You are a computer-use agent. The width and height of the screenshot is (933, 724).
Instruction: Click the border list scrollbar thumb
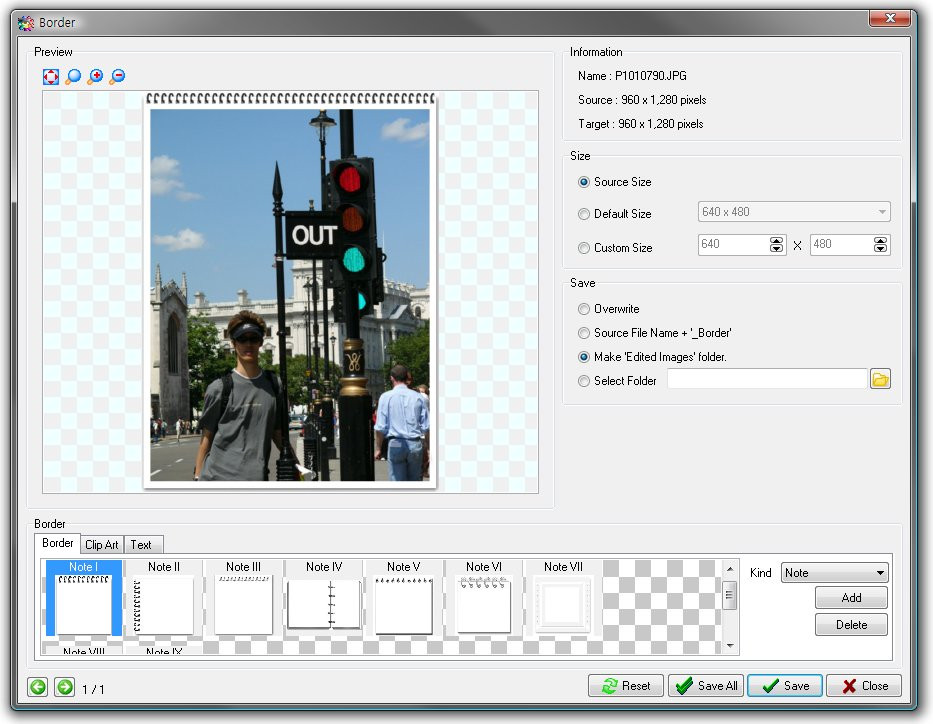tap(730, 596)
